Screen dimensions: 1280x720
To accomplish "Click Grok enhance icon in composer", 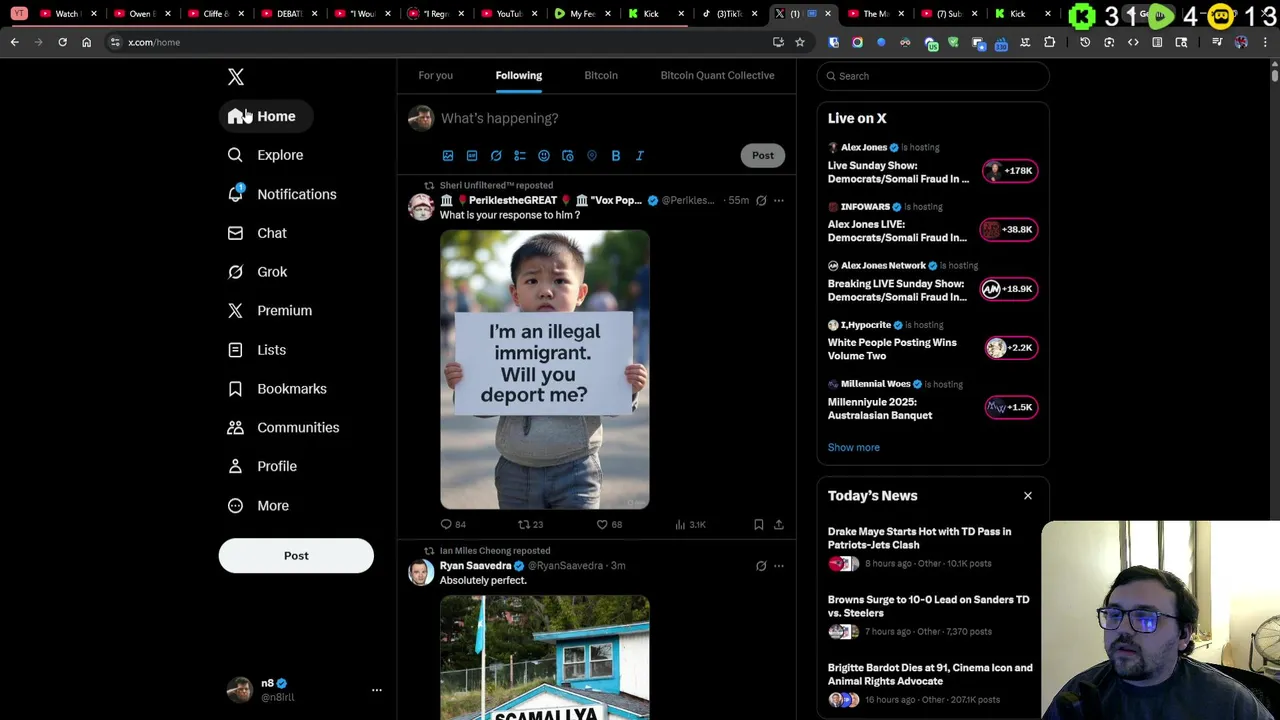I will [x=496, y=156].
